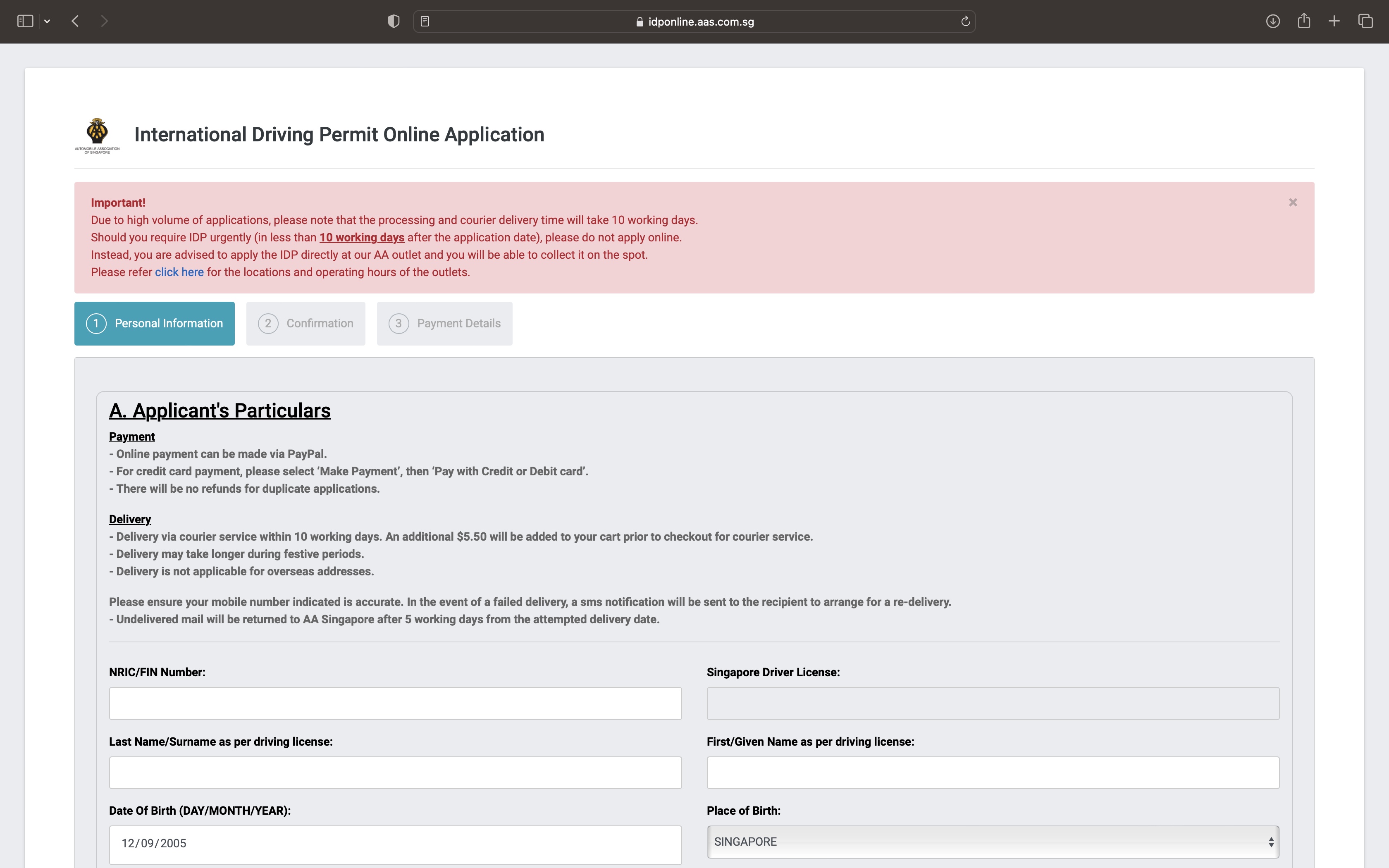This screenshot has height=868, width=1389.
Task: Click the privacy shield icon
Action: [393, 21]
